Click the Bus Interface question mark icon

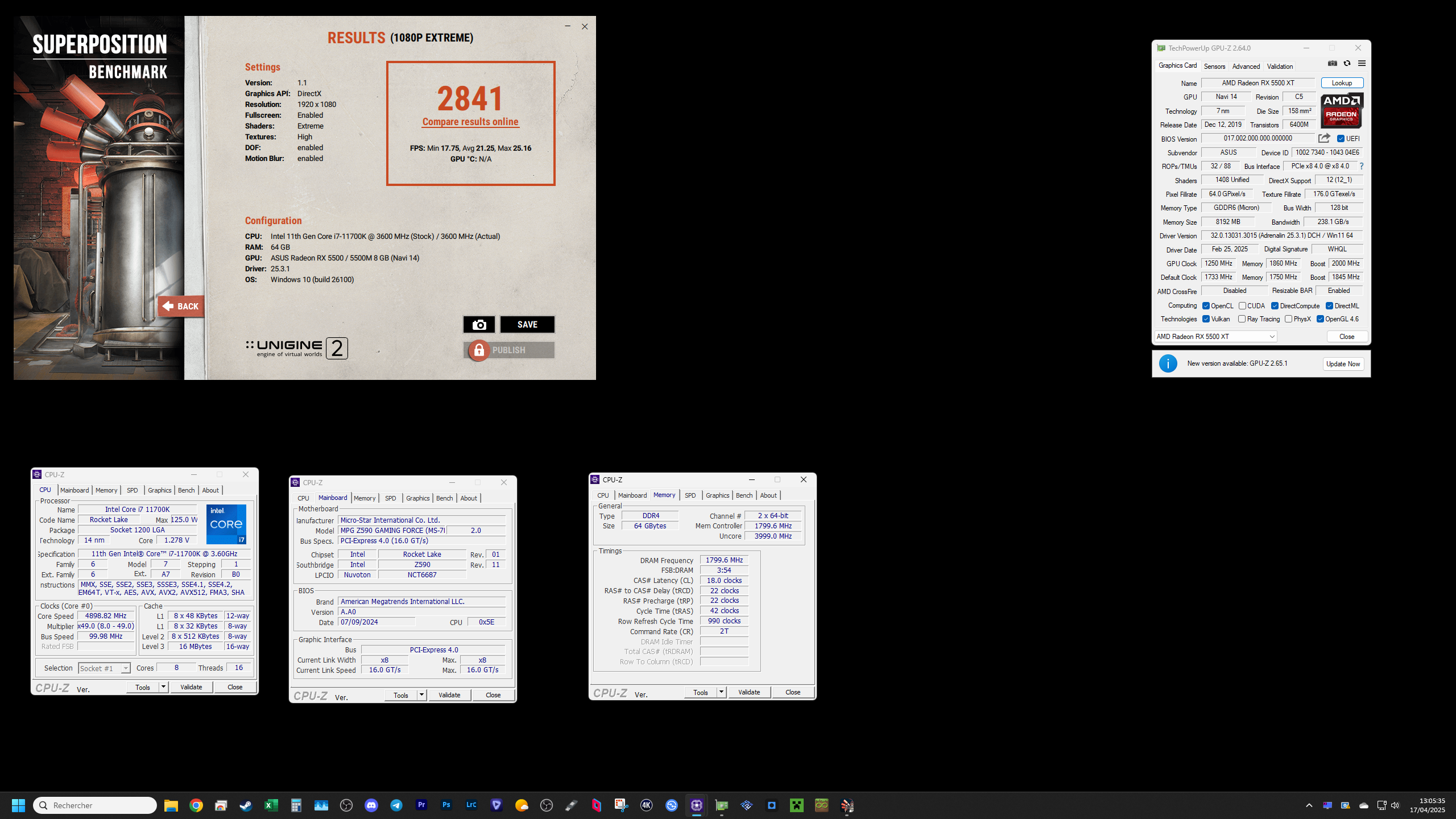1361,166
